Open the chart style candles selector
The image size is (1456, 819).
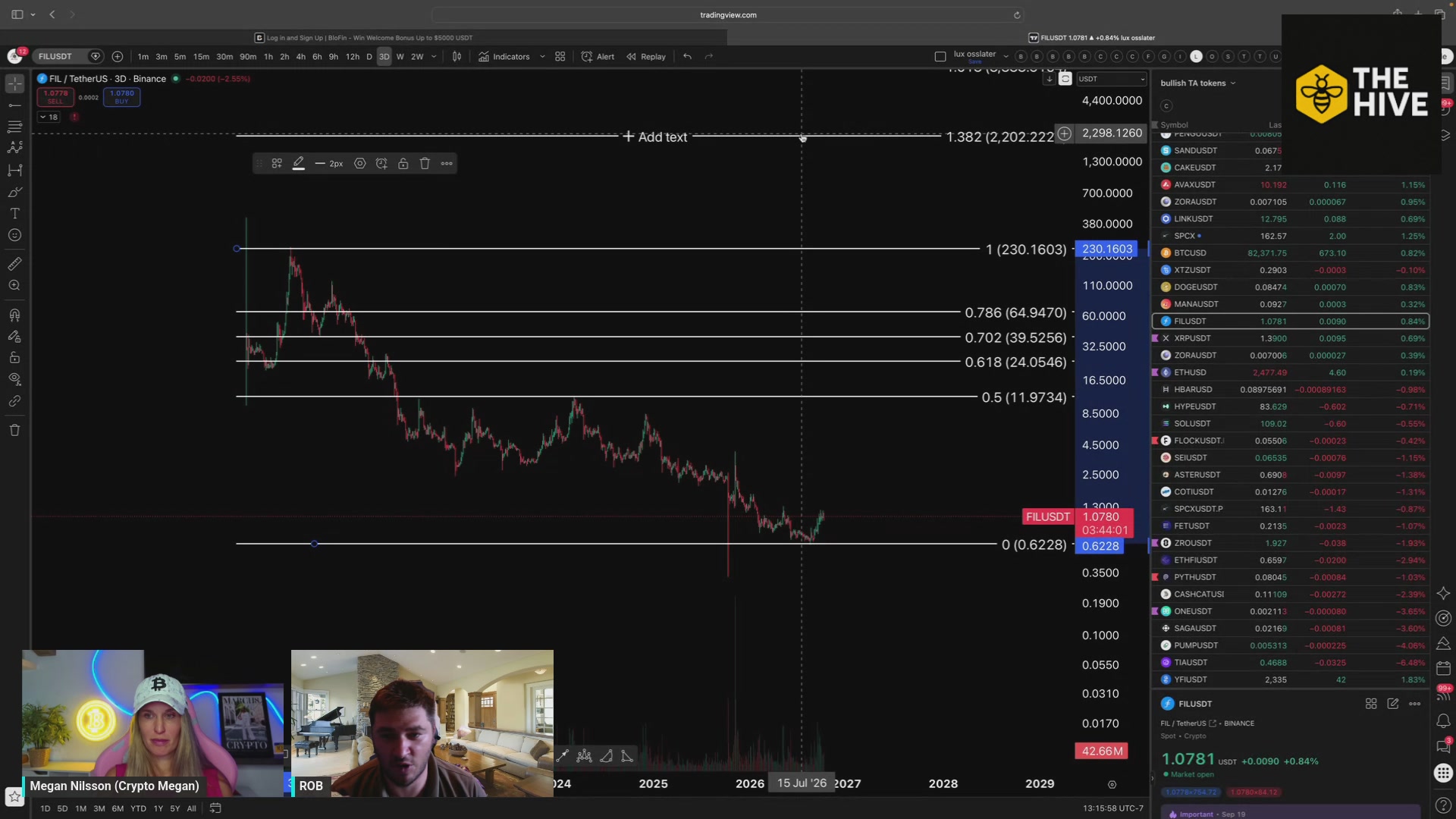pos(457,56)
